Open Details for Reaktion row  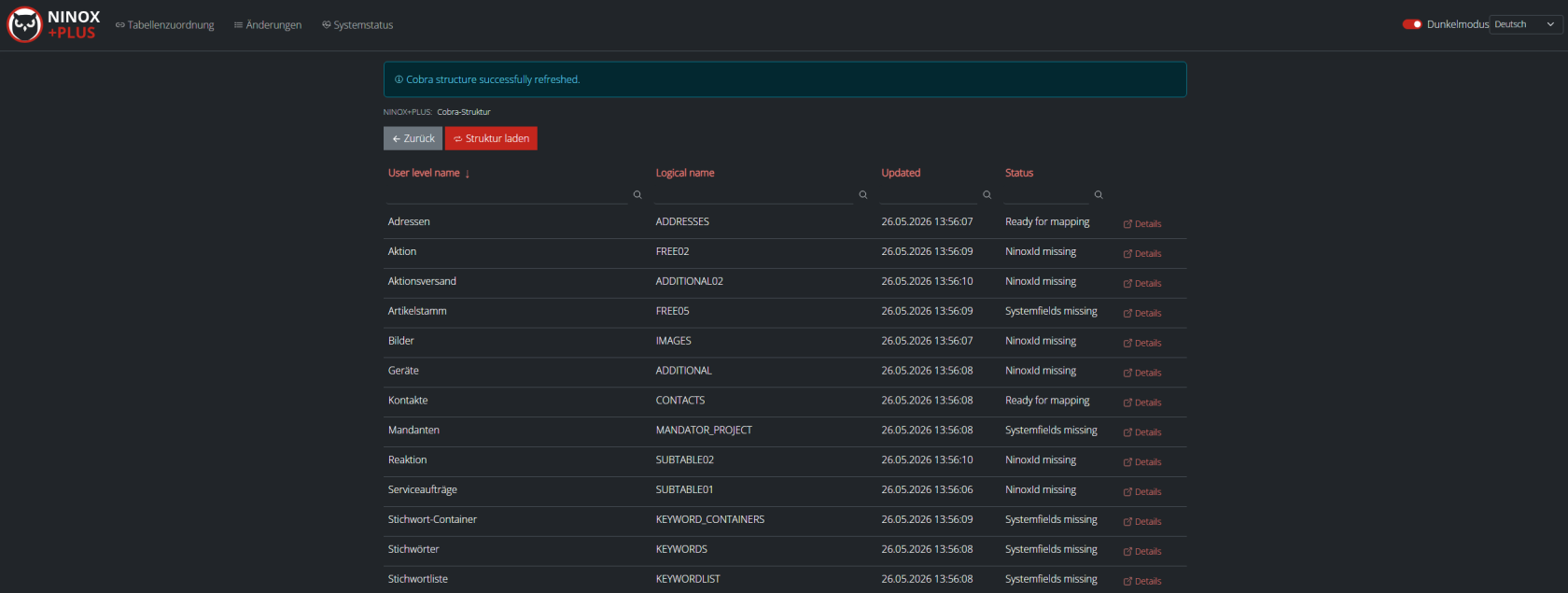(1142, 463)
